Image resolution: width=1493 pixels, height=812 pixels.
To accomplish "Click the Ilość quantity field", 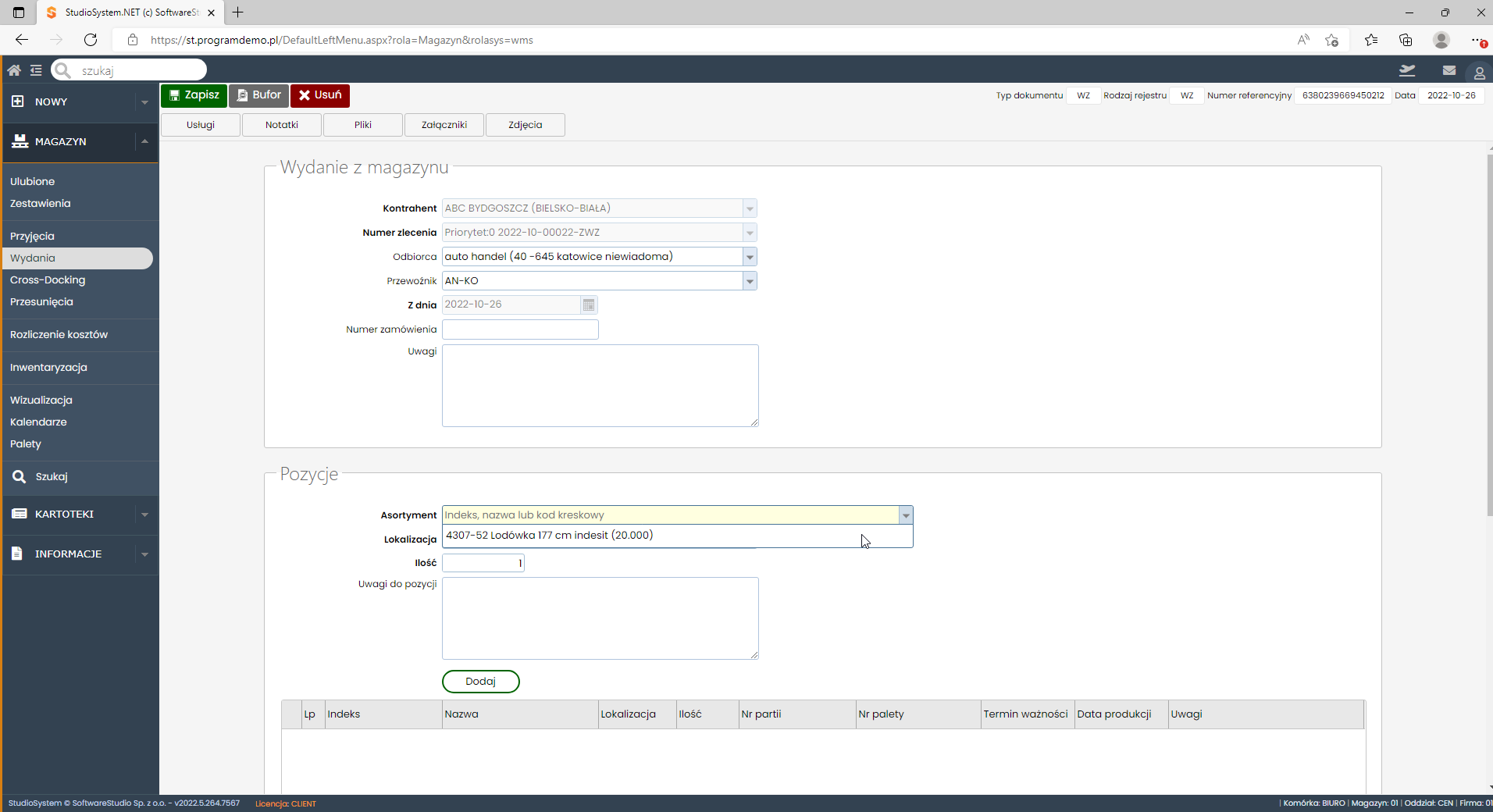I will [483, 563].
